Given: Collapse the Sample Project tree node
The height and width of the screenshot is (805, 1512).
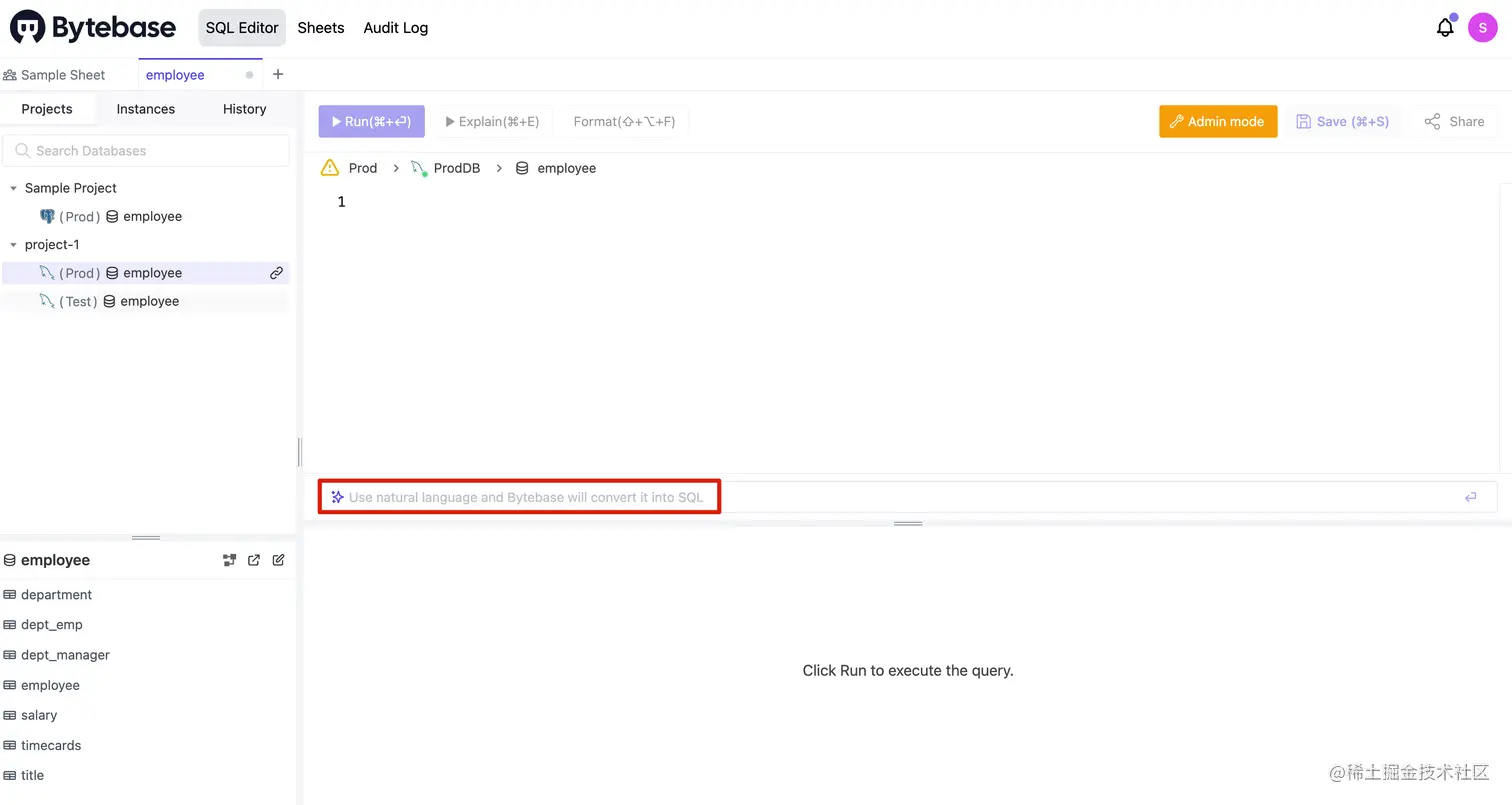Looking at the screenshot, I should coord(13,188).
